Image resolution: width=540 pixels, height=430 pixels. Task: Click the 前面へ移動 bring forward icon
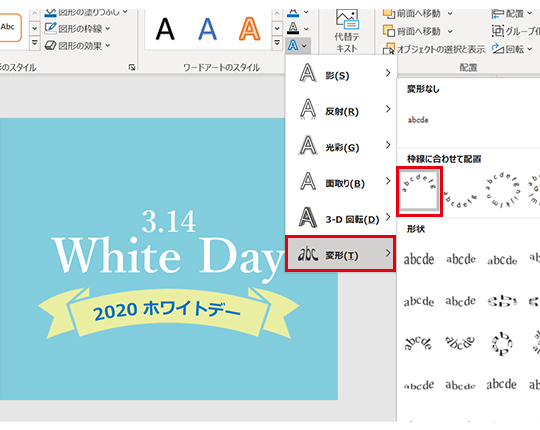point(388,14)
